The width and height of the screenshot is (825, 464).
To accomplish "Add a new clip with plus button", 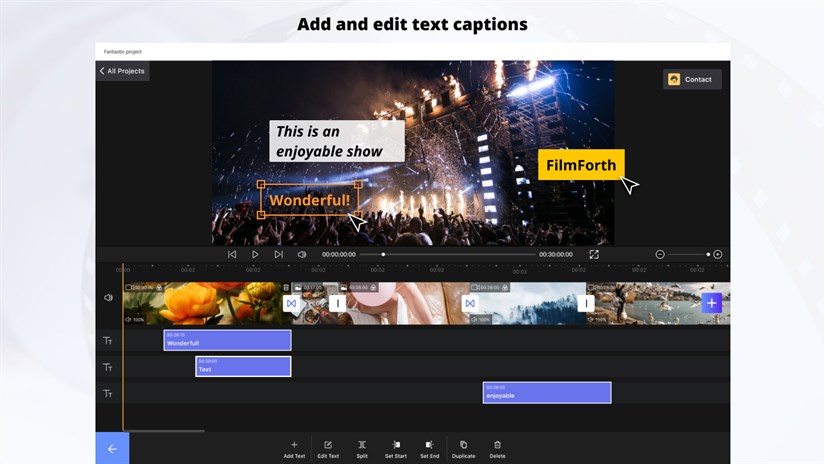I will (711, 303).
